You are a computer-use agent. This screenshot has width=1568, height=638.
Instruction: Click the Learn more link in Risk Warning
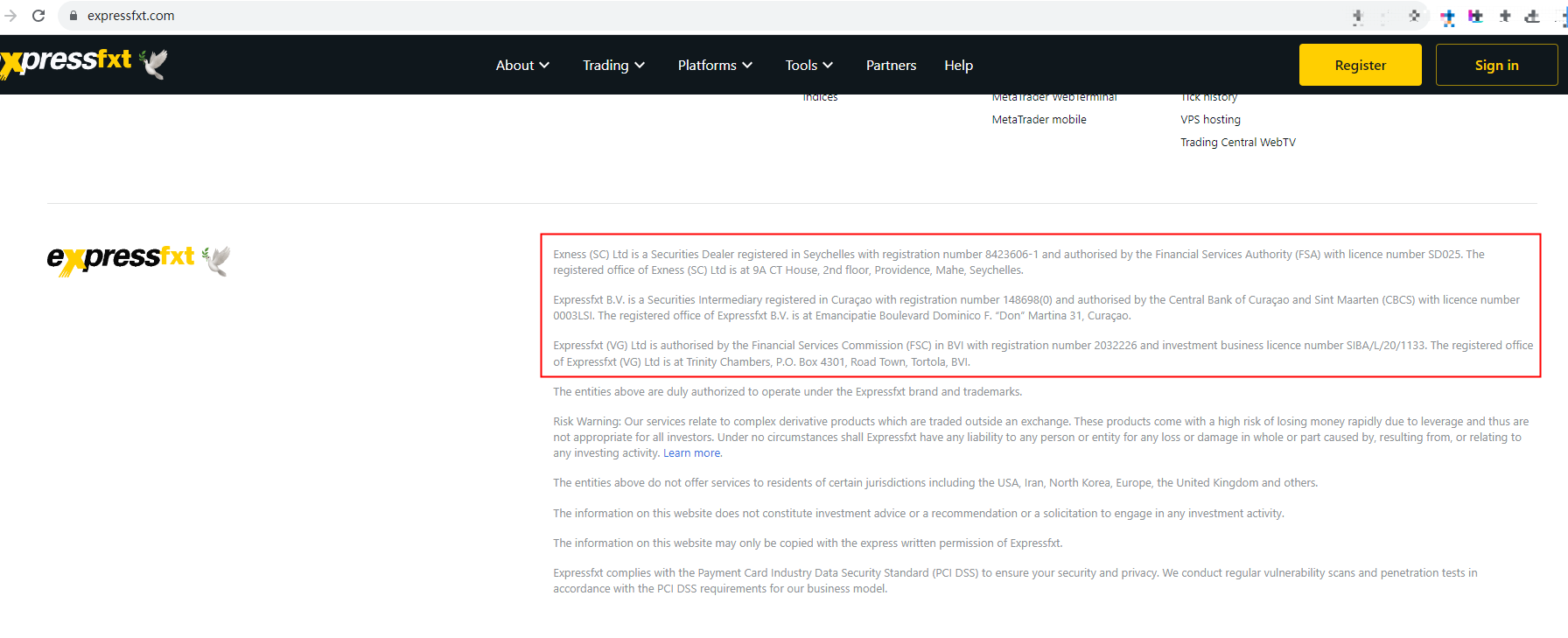(x=692, y=453)
